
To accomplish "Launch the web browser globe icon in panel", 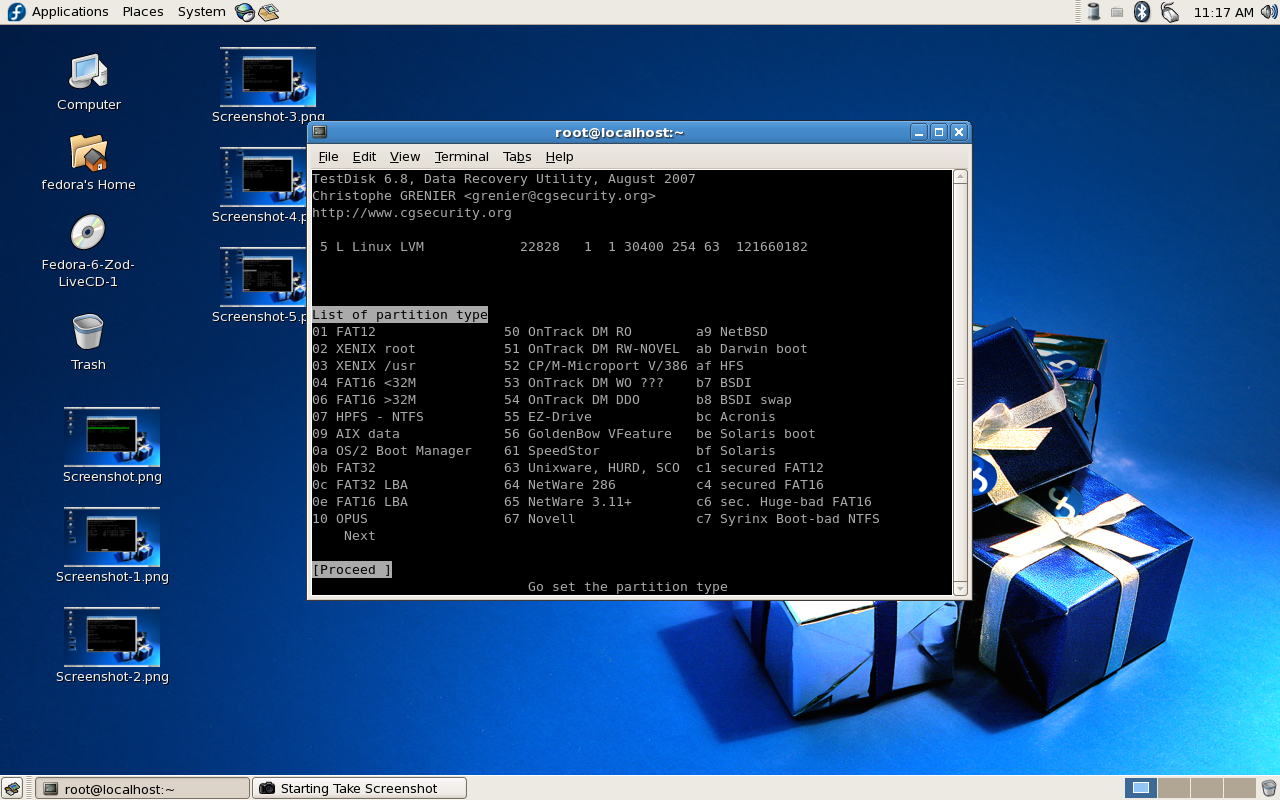I will click(x=245, y=12).
